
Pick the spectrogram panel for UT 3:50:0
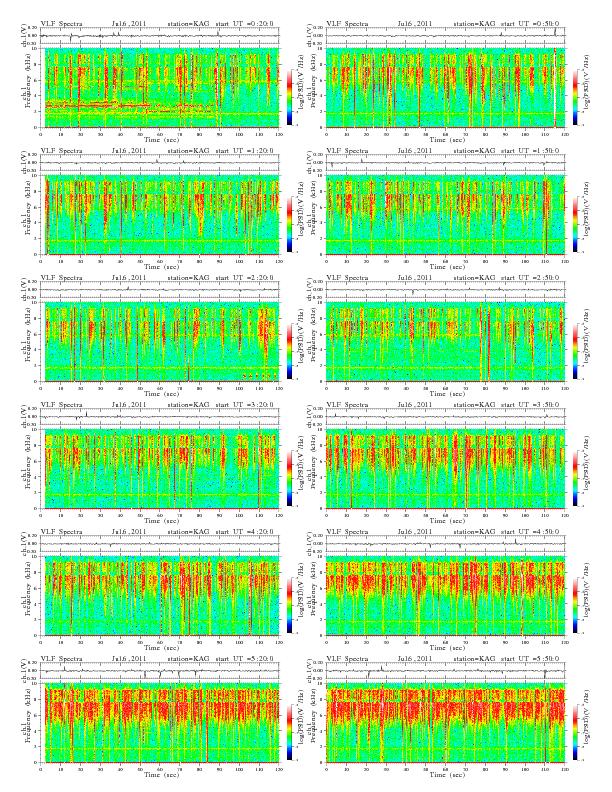point(445,469)
